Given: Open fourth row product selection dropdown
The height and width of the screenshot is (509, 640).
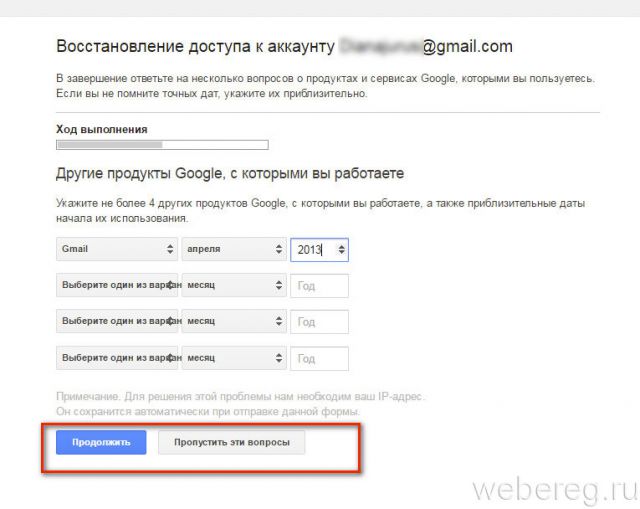Looking at the screenshot, I should click(117, 358).
